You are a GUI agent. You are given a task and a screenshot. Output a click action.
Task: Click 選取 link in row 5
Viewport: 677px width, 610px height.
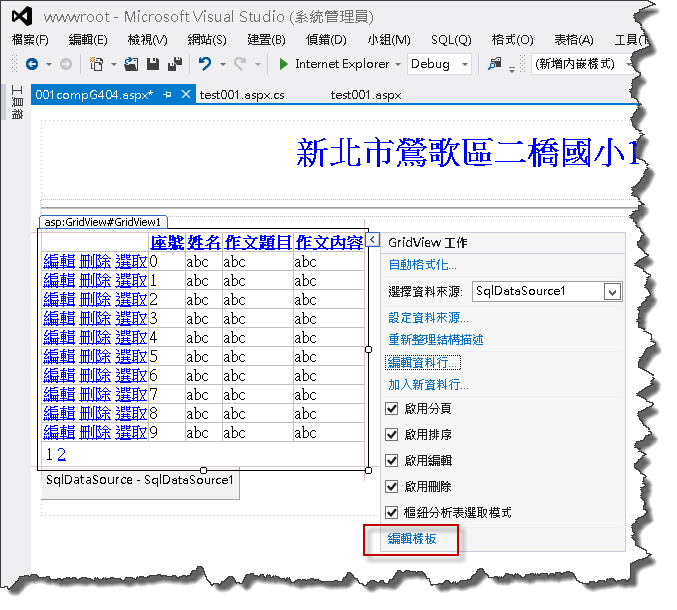click(131, 357)
